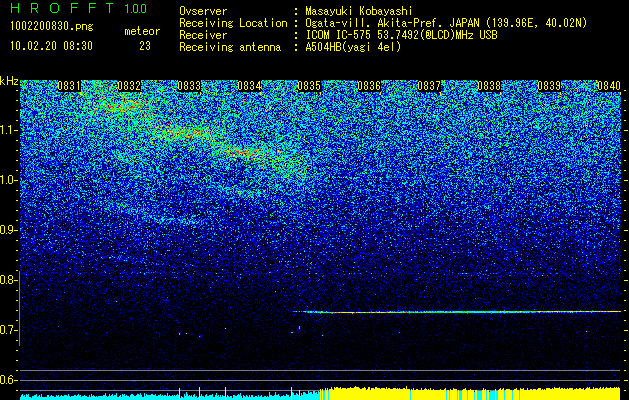Click the 0838 time marker
The width and height of the screenshot is (629, 400).
pyautogui.click(x=489, y=86)
